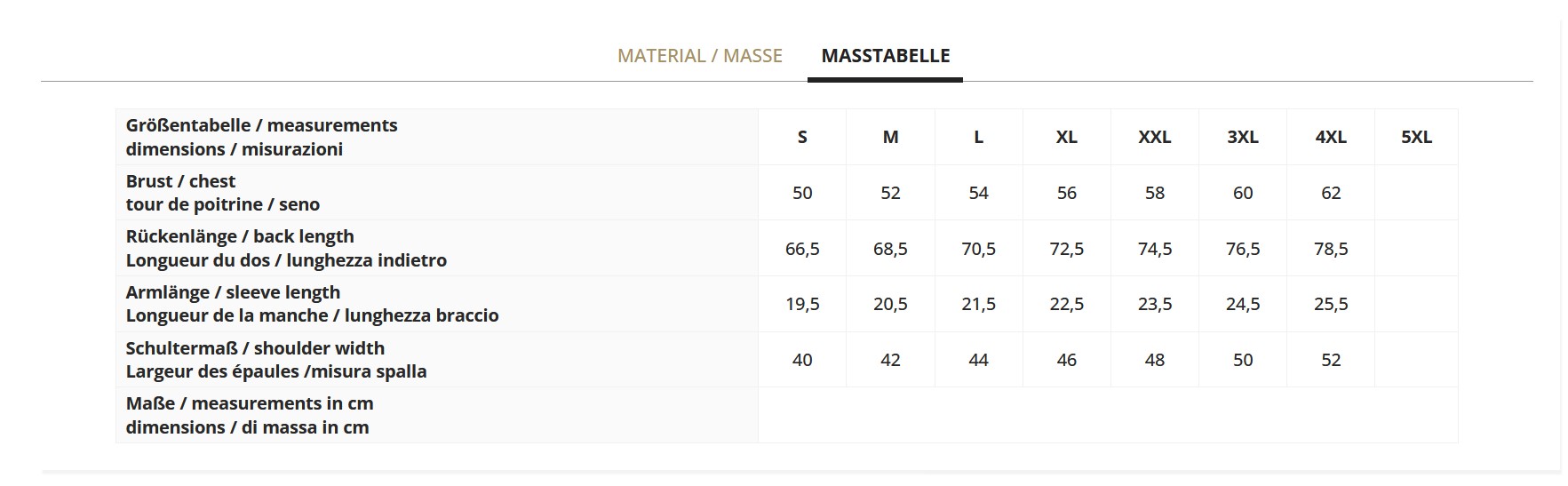
Task: Select the MASSTABELLE tab
Action: point(885,56)
